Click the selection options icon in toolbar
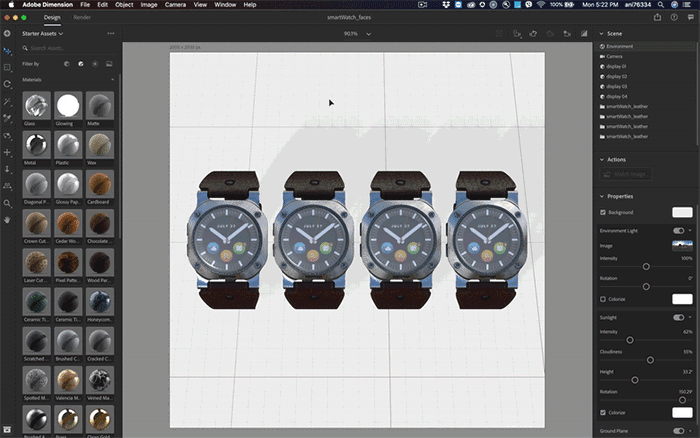Image resolution: width=700 pixels, height=438 pixels. 499,33
